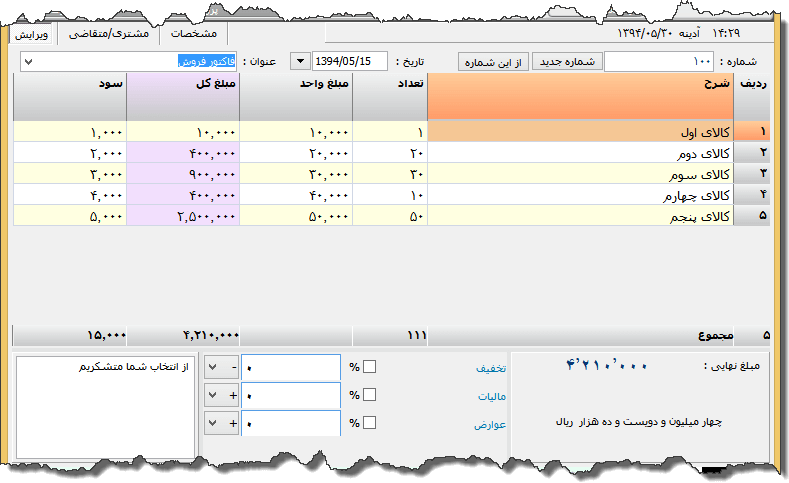Click the شماره جدید button
The height and width of the screenshot is (483, 789).
tap(565, 62)
